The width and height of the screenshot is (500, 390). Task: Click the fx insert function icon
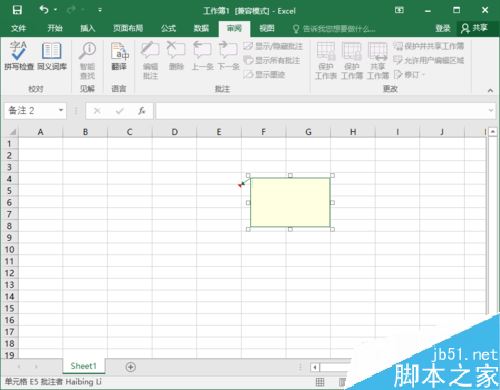point(142,110)
